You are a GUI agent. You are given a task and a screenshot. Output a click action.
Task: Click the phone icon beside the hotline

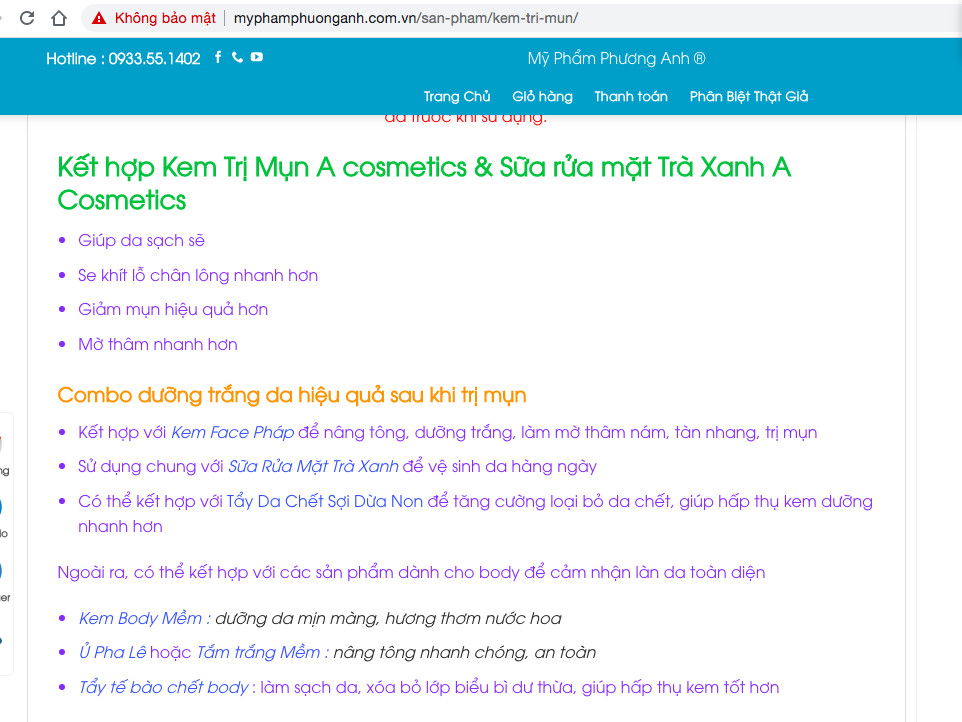point(237,58)
